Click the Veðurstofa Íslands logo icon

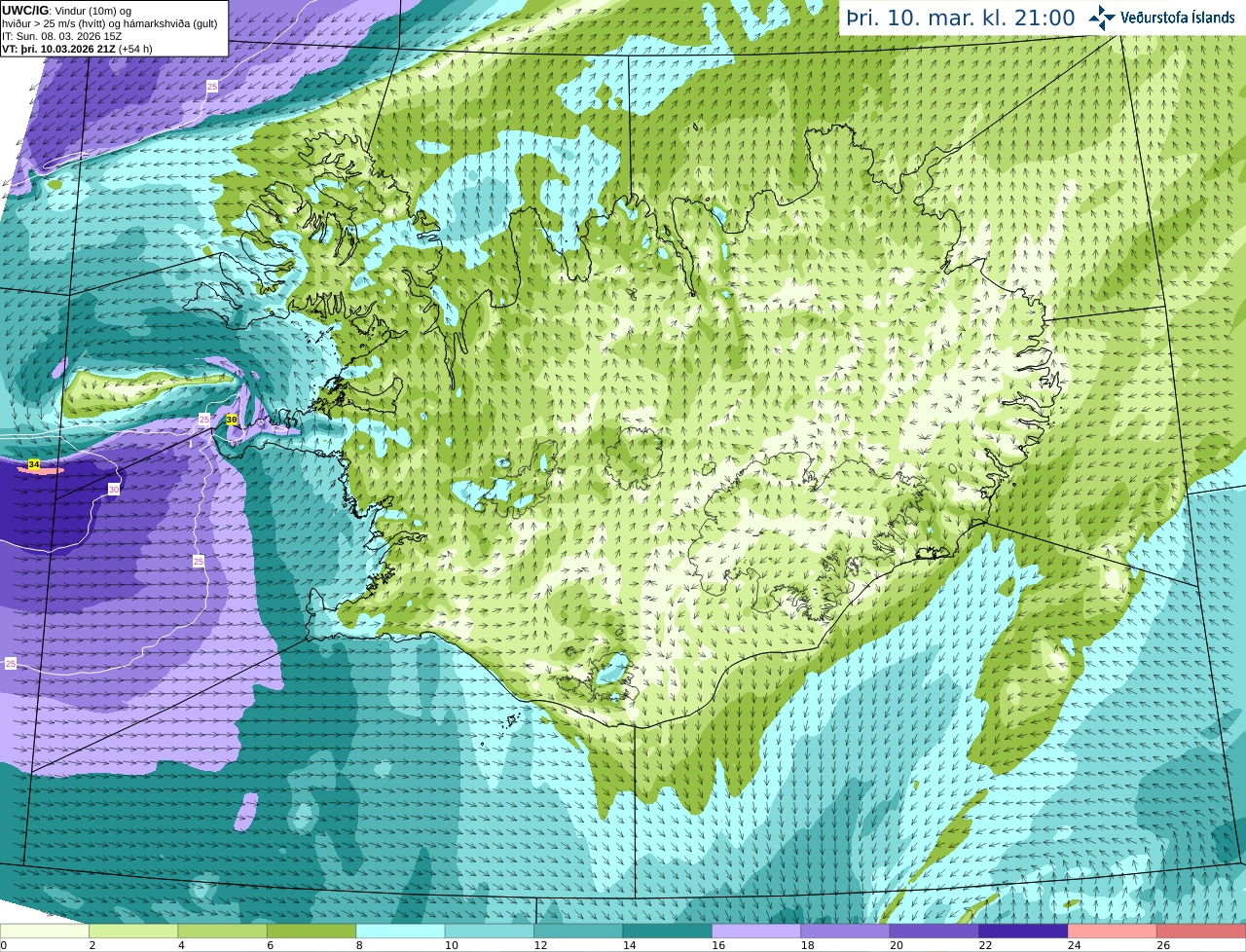coord(1102,18)
